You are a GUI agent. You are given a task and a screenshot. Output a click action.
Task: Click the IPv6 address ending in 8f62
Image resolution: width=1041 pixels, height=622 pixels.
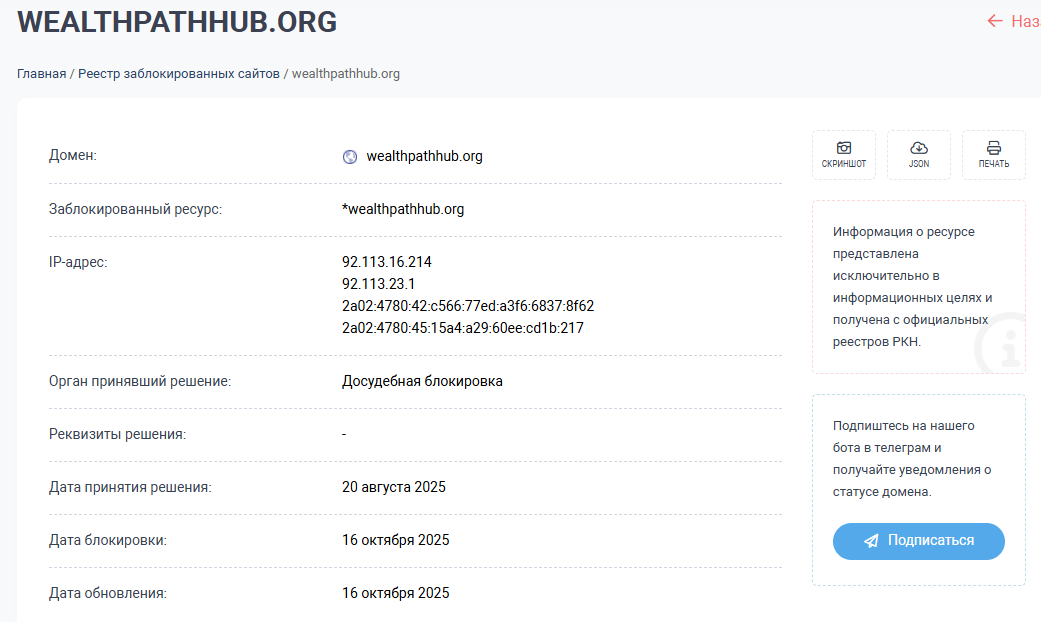coord(468,306)
